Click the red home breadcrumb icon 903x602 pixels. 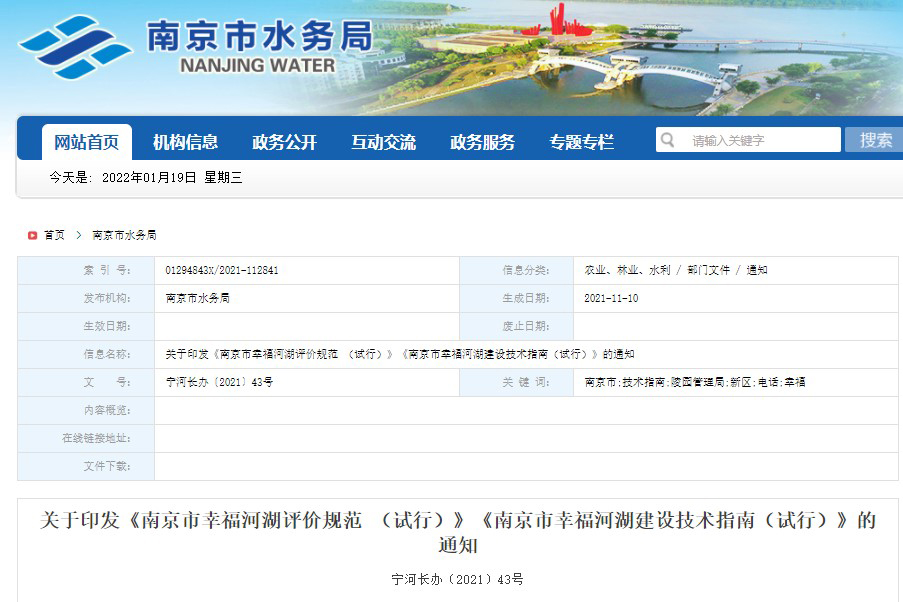[32, 235]
